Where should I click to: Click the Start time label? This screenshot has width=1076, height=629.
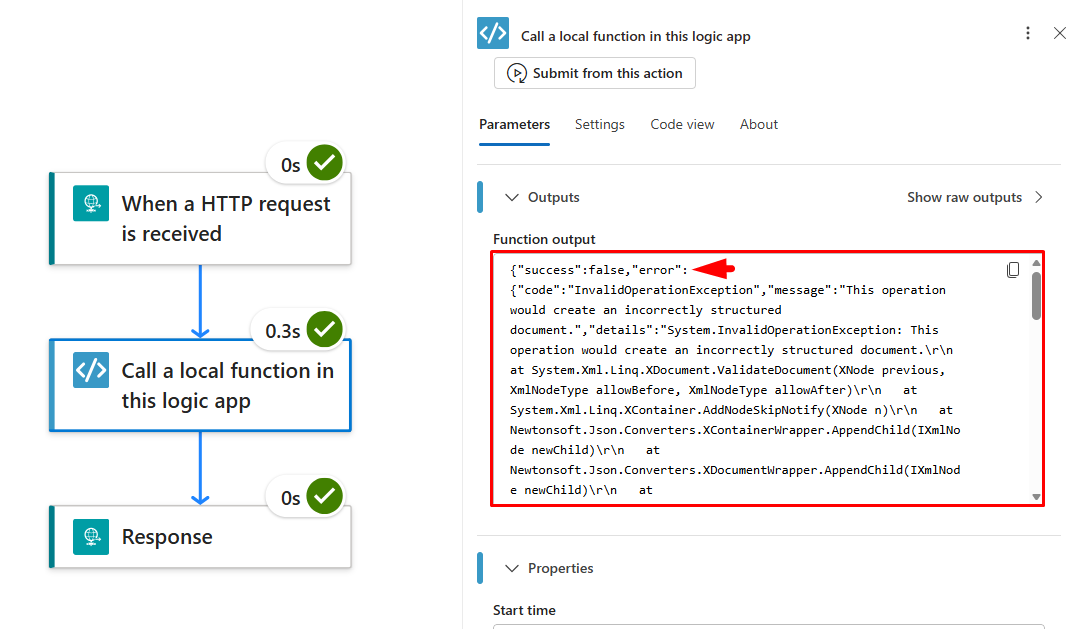pos(524,610)
